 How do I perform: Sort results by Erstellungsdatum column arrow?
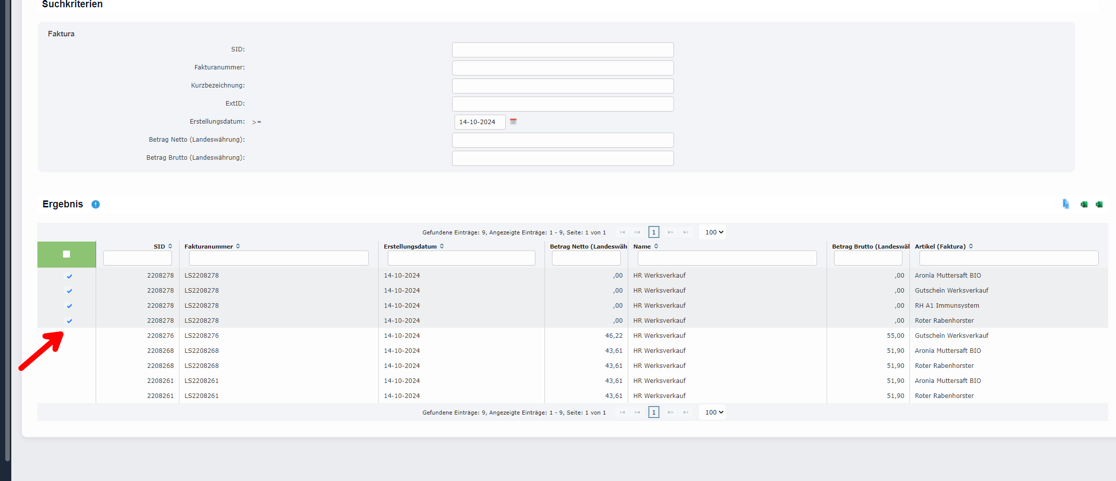(442, 246)
